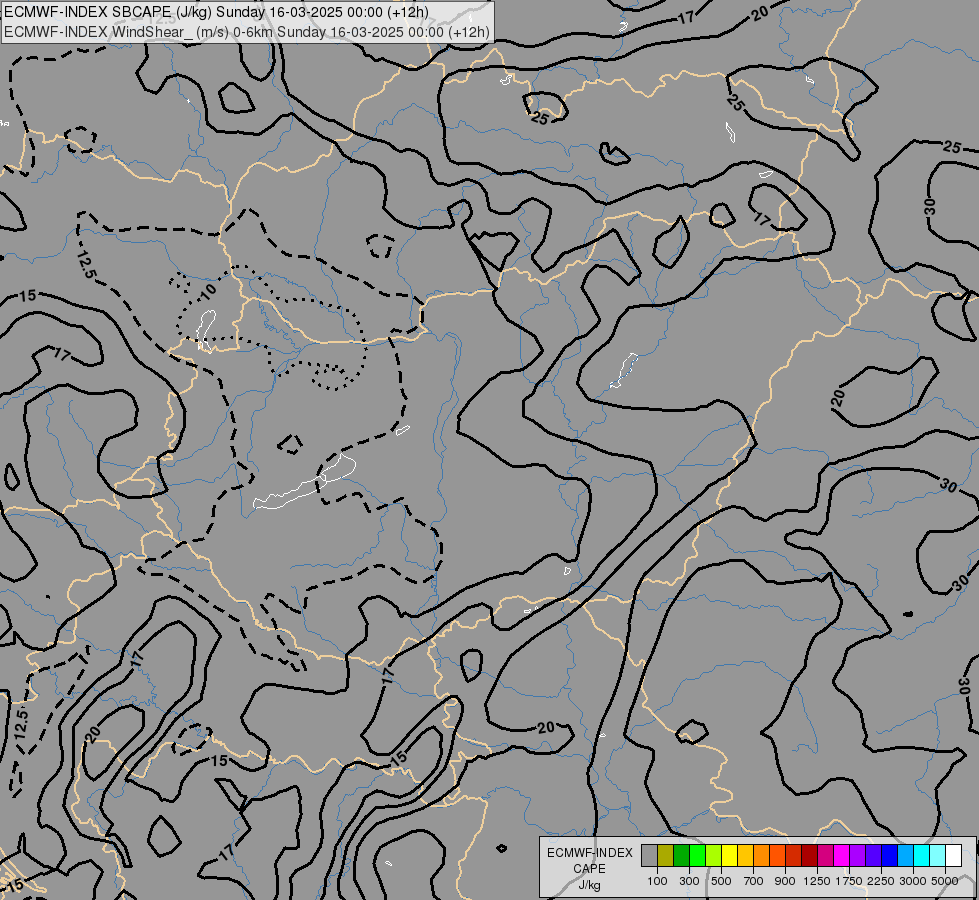Click the CAPE word in legend

point(589,869)
